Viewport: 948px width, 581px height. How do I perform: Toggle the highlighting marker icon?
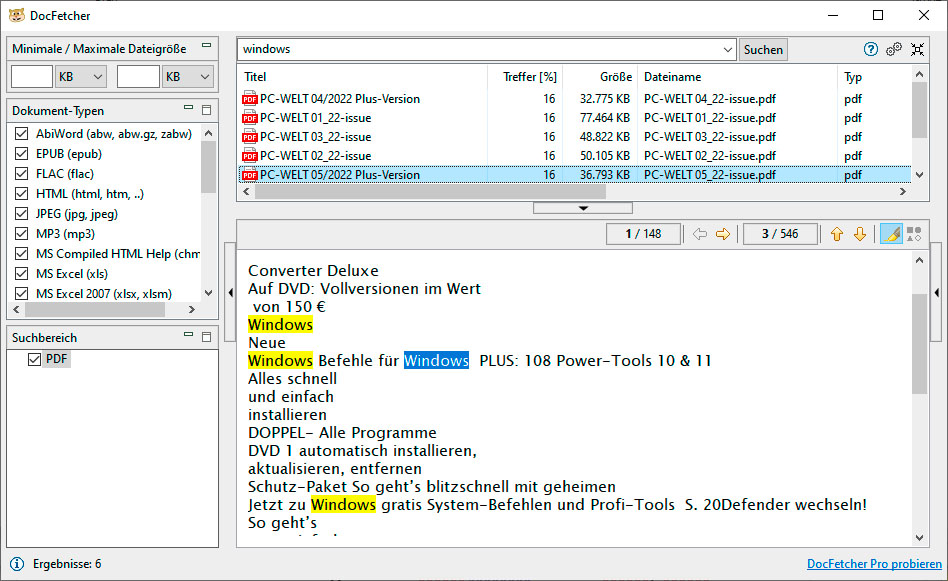click(891, 234)
